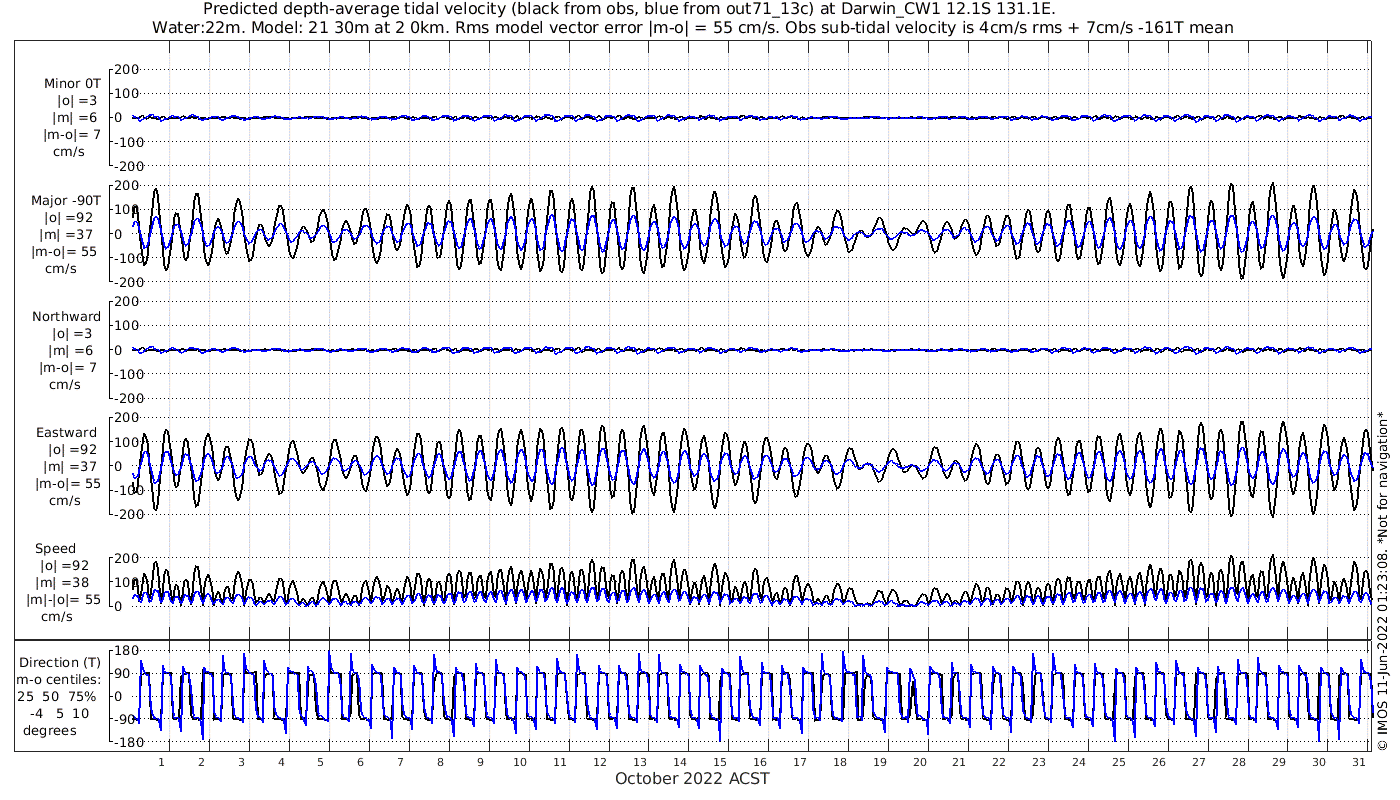The height and width of the screenshot is (800, 1400).
Task: Click the 'cm/s' unit under the Eastward panel
Action: point(66,501)
